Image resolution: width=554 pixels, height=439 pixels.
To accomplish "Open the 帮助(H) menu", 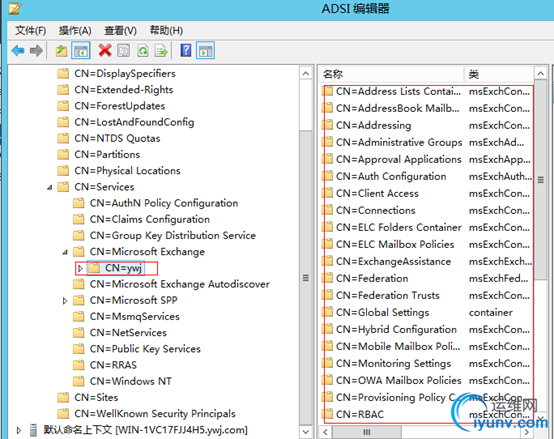I will [166, 31].
